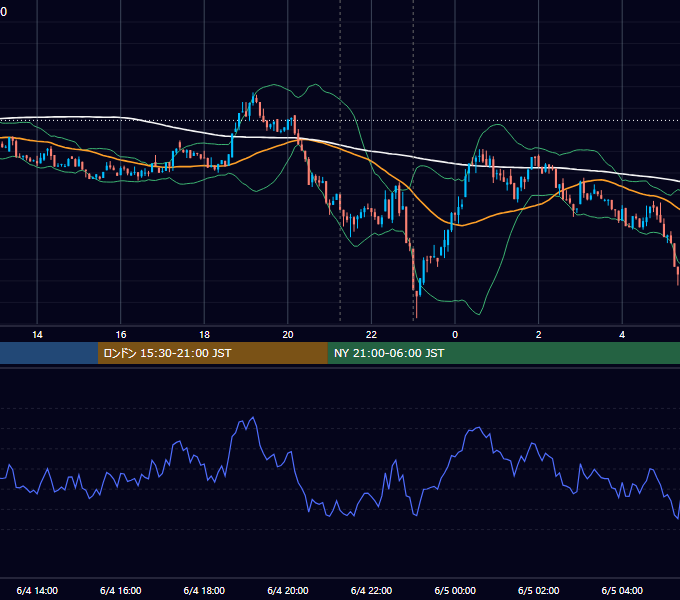This screenshot has height=600, width=680.
Task: Click the 6/4 14:00 indicator axis label
Action: point(37,590)
